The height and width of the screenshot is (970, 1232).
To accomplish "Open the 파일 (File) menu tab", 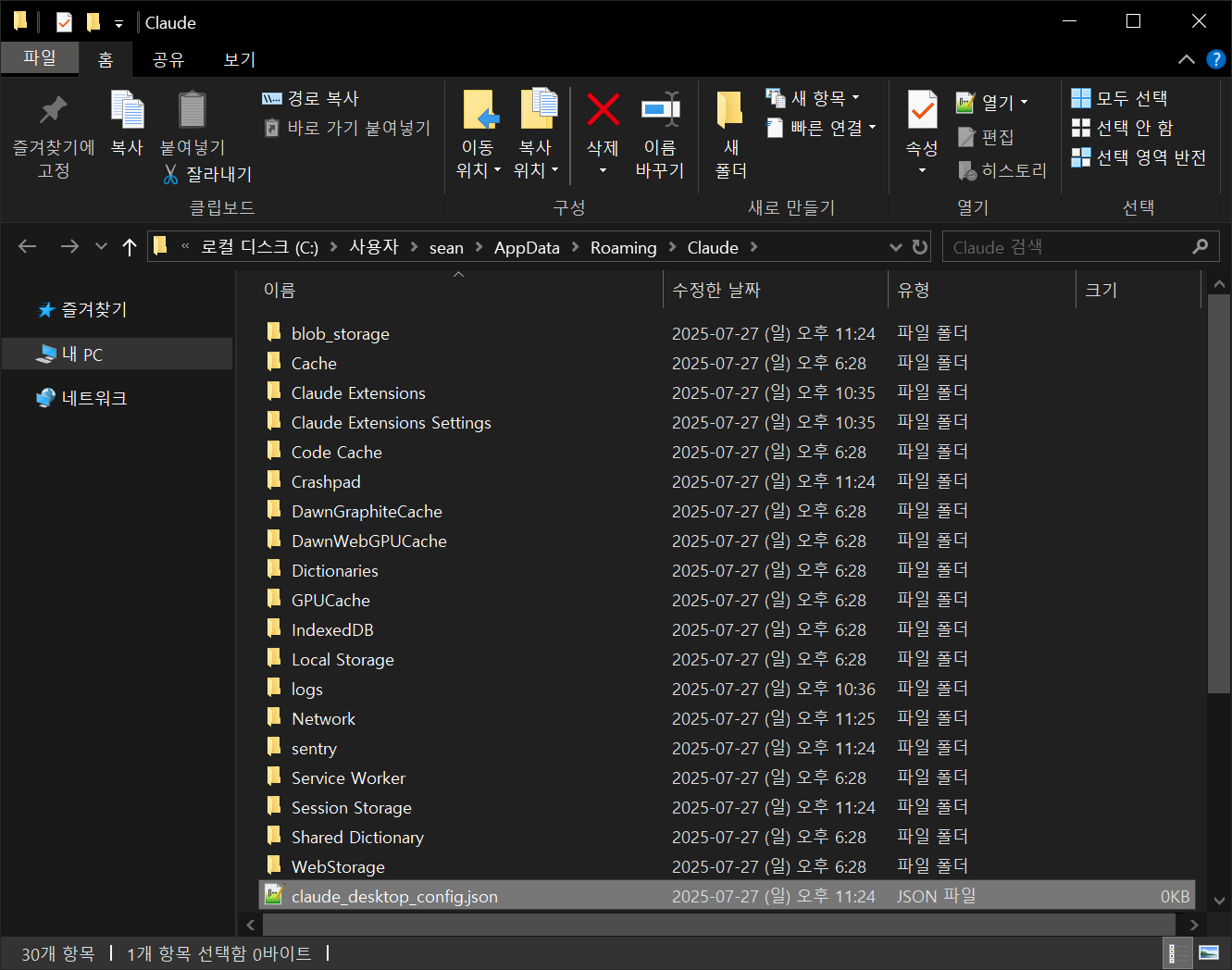I will pyautogui.click(x=40, y=58).
